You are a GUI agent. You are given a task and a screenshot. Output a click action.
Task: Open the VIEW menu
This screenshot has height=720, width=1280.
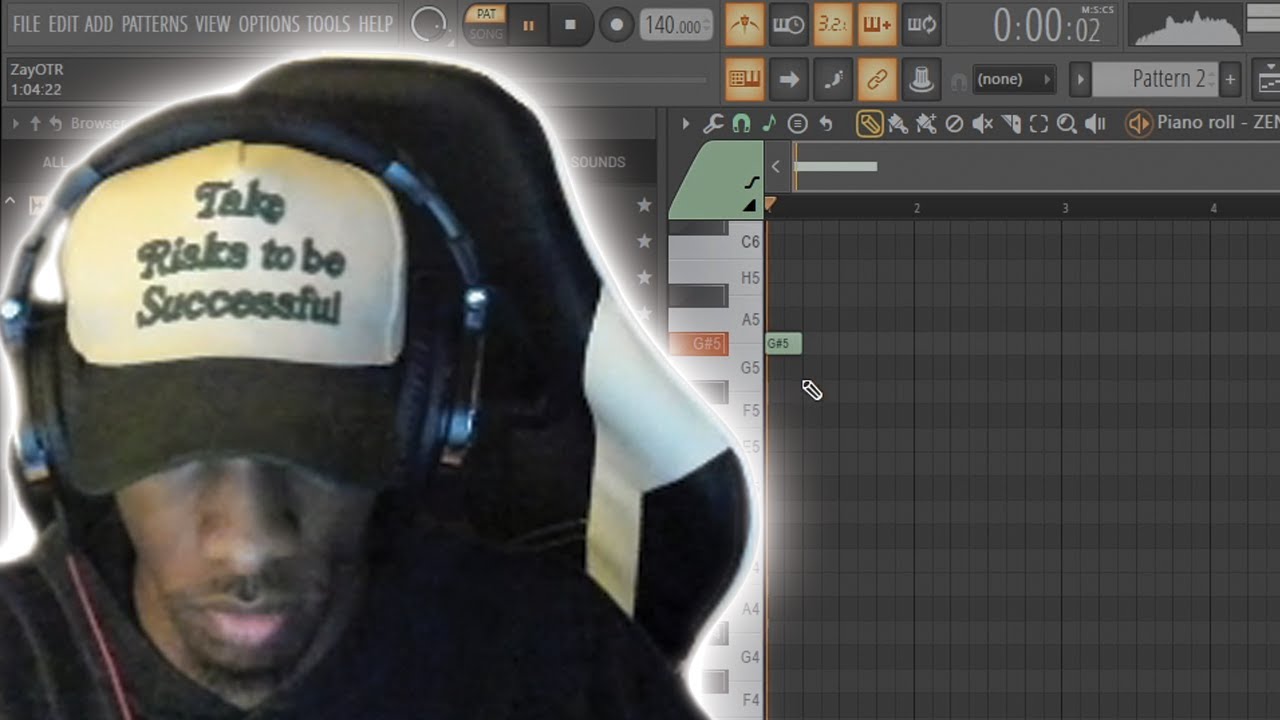pos(213,23)
